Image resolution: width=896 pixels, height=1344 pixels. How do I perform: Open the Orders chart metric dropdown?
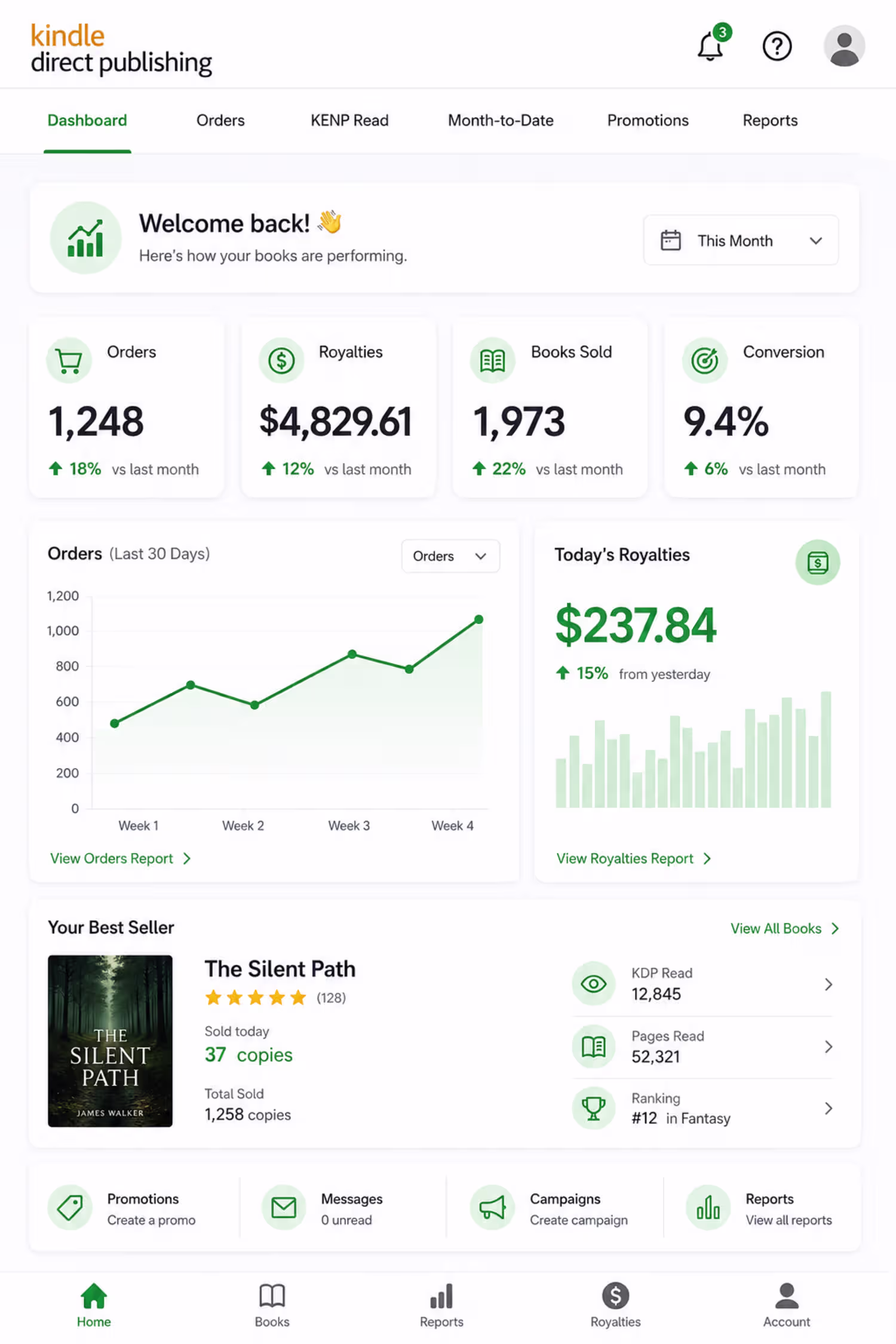450,556
